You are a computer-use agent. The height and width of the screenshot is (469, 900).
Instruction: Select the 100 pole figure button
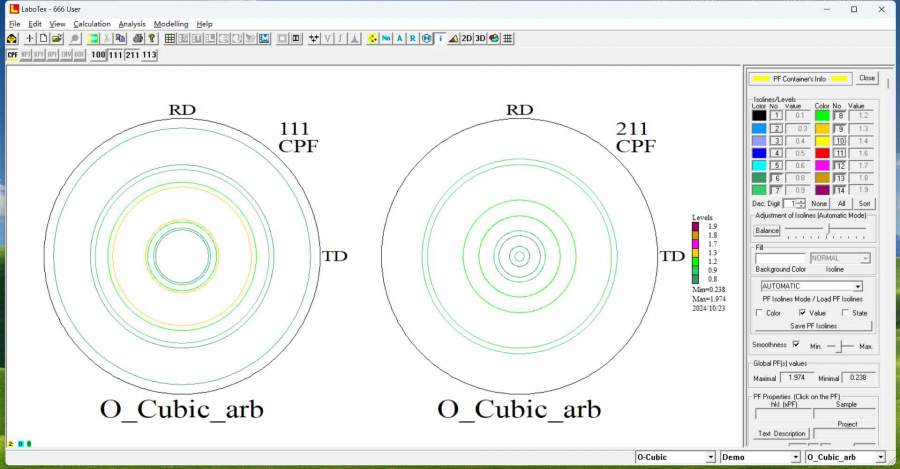[98, 55]
